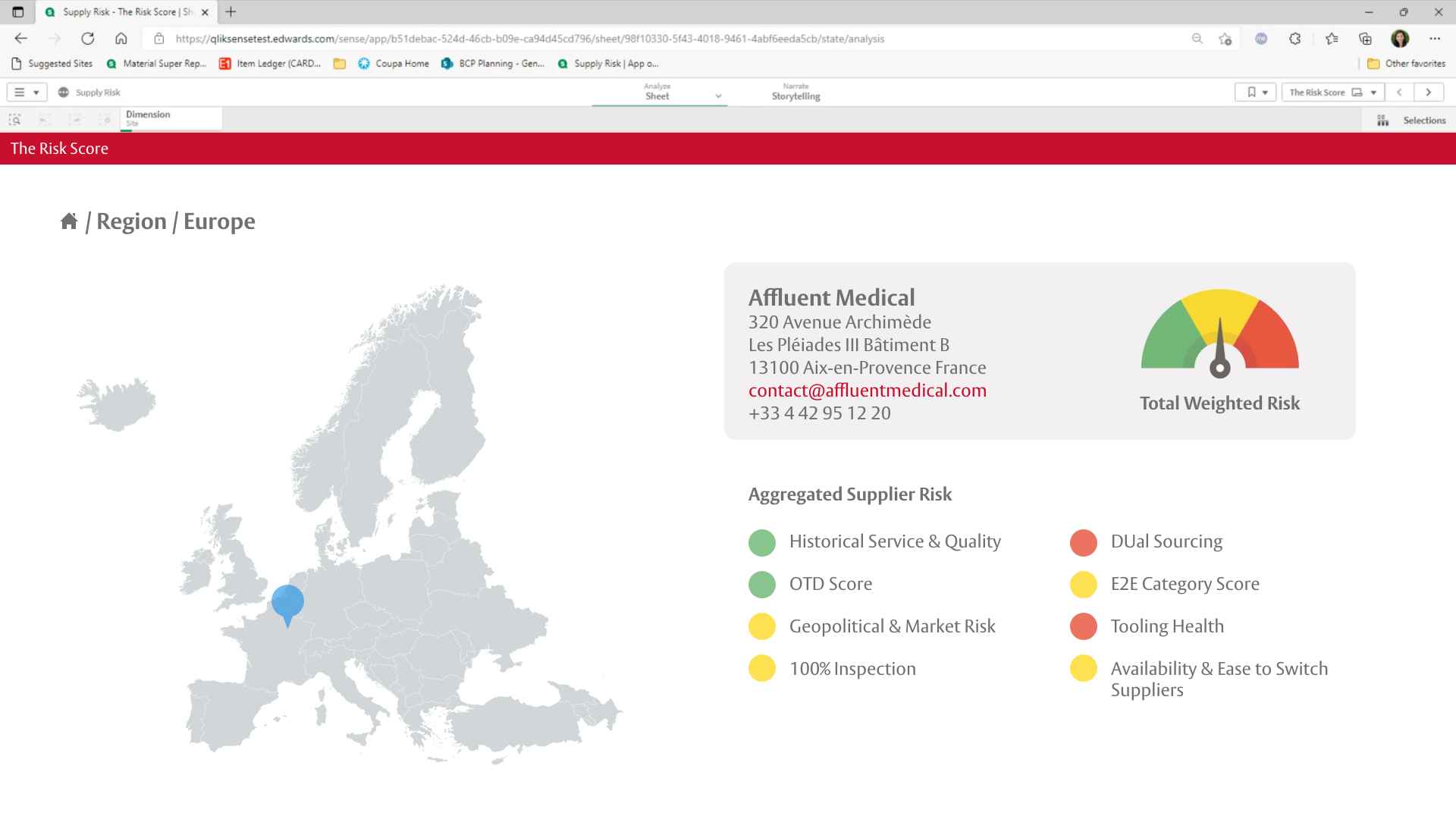Clear all selections icon
This screenshot has height=819, width=1456.
click(105, 120)
